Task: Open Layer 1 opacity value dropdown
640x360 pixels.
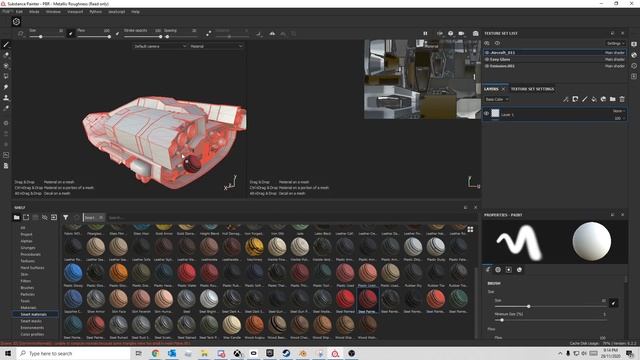Action: pos(619,118)
